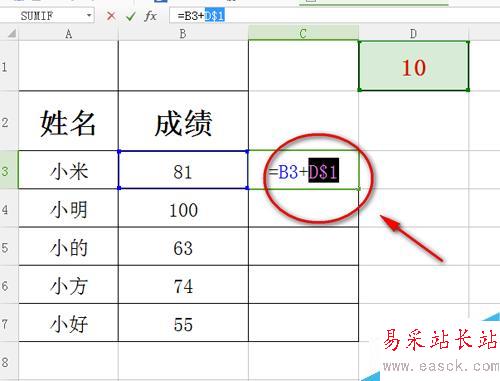Screen dimensions: 500x381
Task: Click the cell editing =B3+D$1
Action: pyautogui.click(x=303, y=170)
